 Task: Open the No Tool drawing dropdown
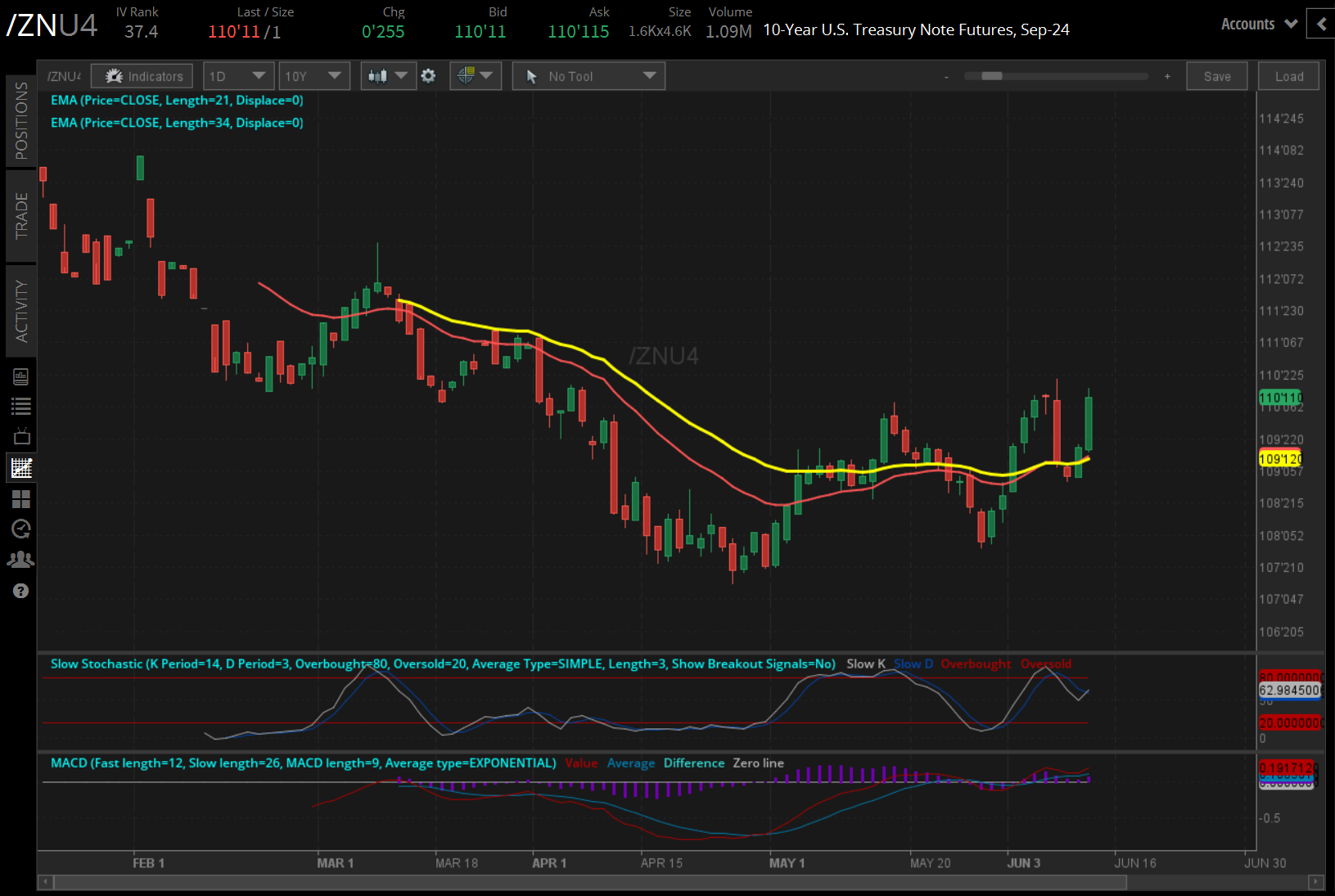click(x=589, y=76)
